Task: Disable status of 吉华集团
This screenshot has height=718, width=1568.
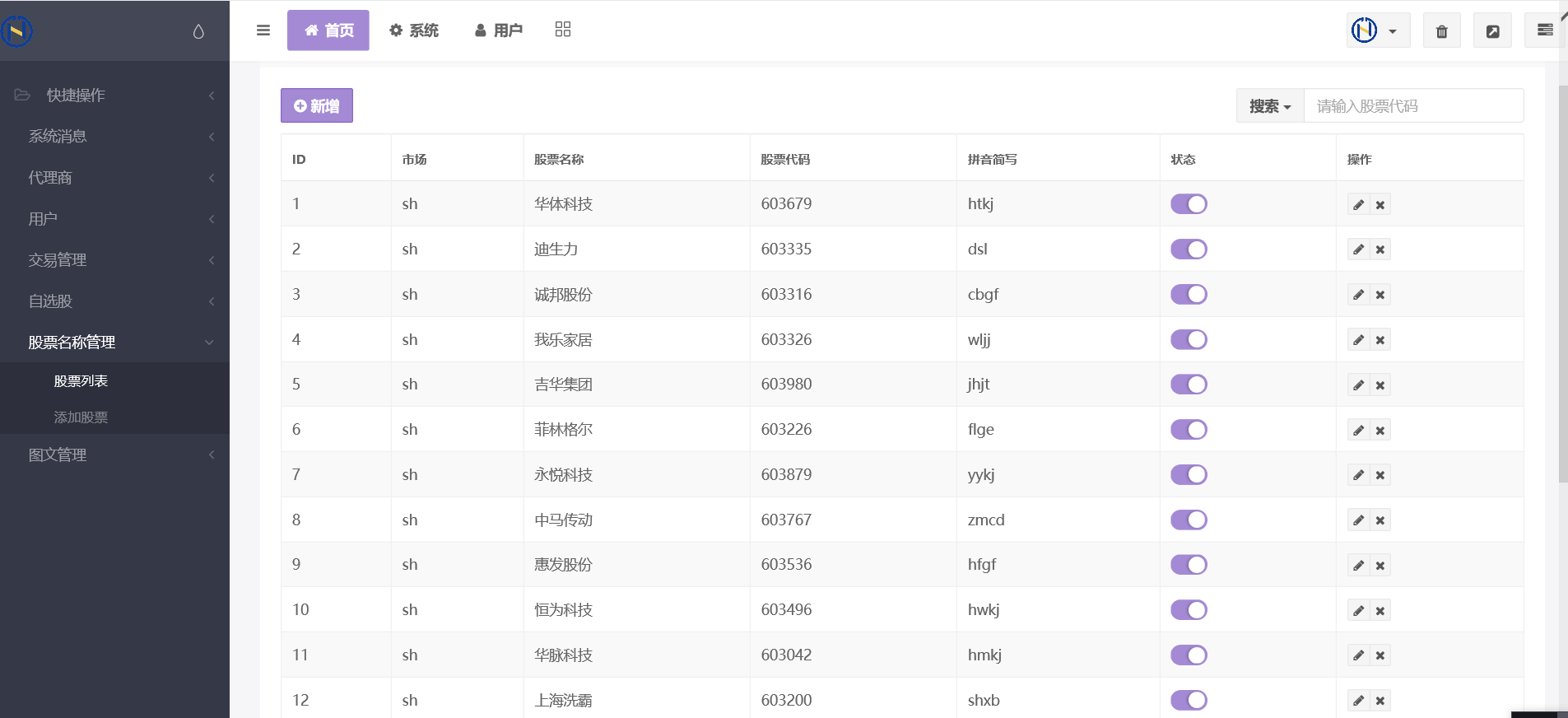Action: [1189, 385]
